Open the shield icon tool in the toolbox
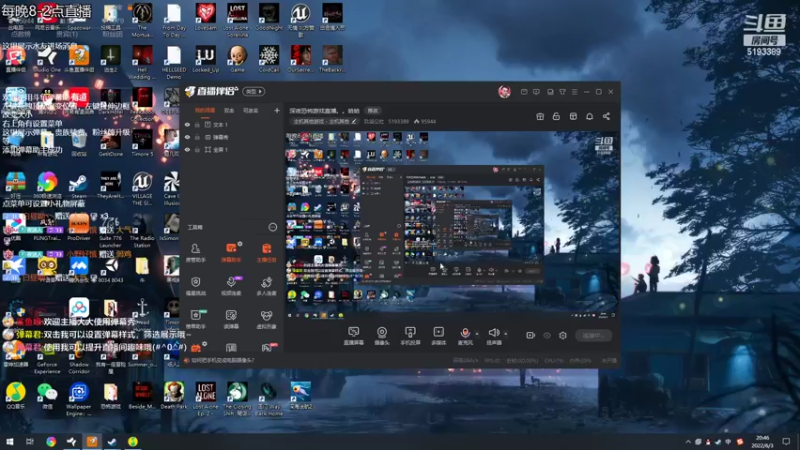This screenshot has width=800, height=450. 195,286
